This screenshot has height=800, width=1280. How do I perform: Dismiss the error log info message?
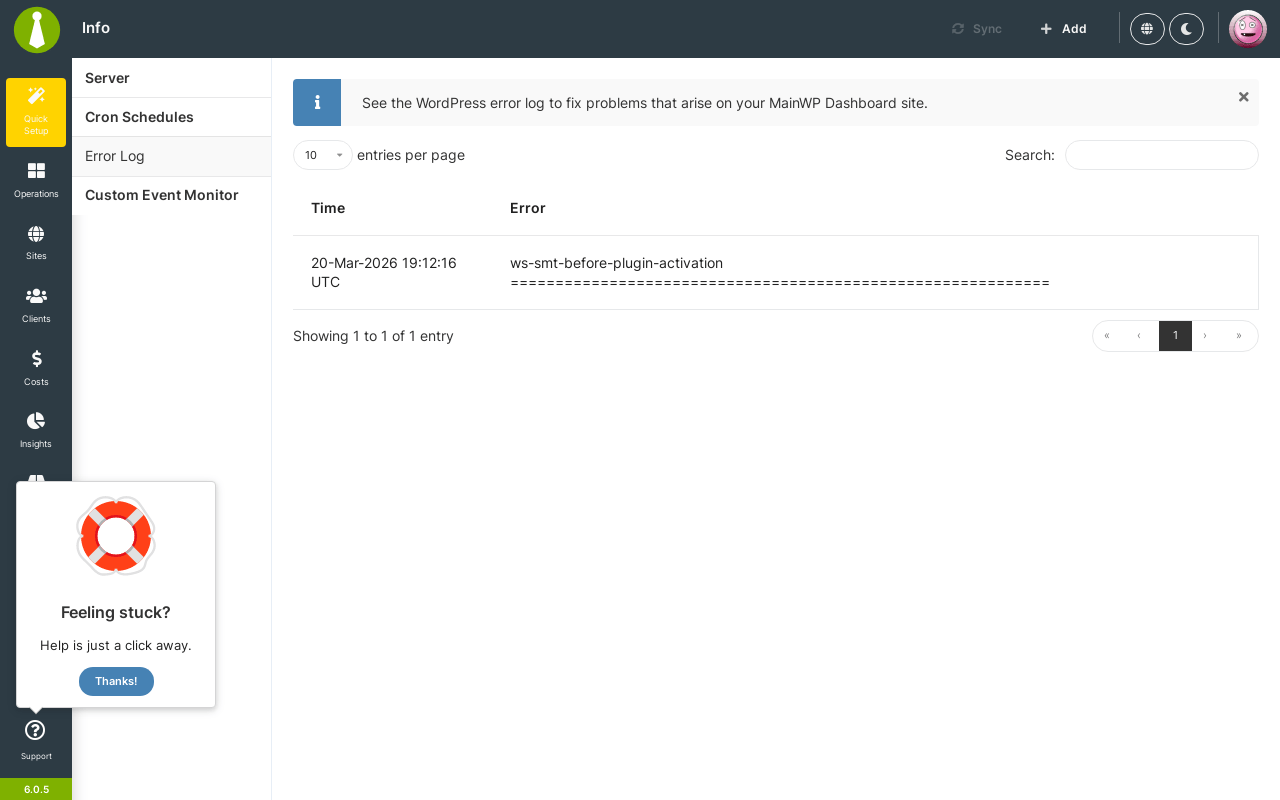(x=1244, y=97)
